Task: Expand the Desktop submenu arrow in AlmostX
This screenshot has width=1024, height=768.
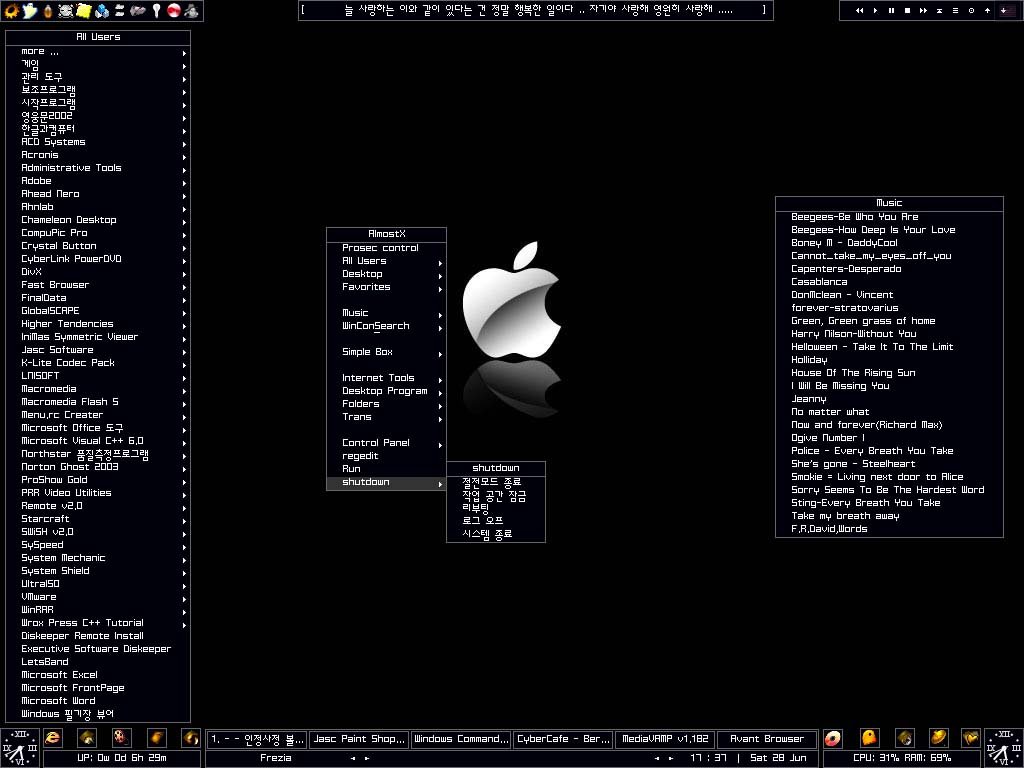Action: pos(440,276)
